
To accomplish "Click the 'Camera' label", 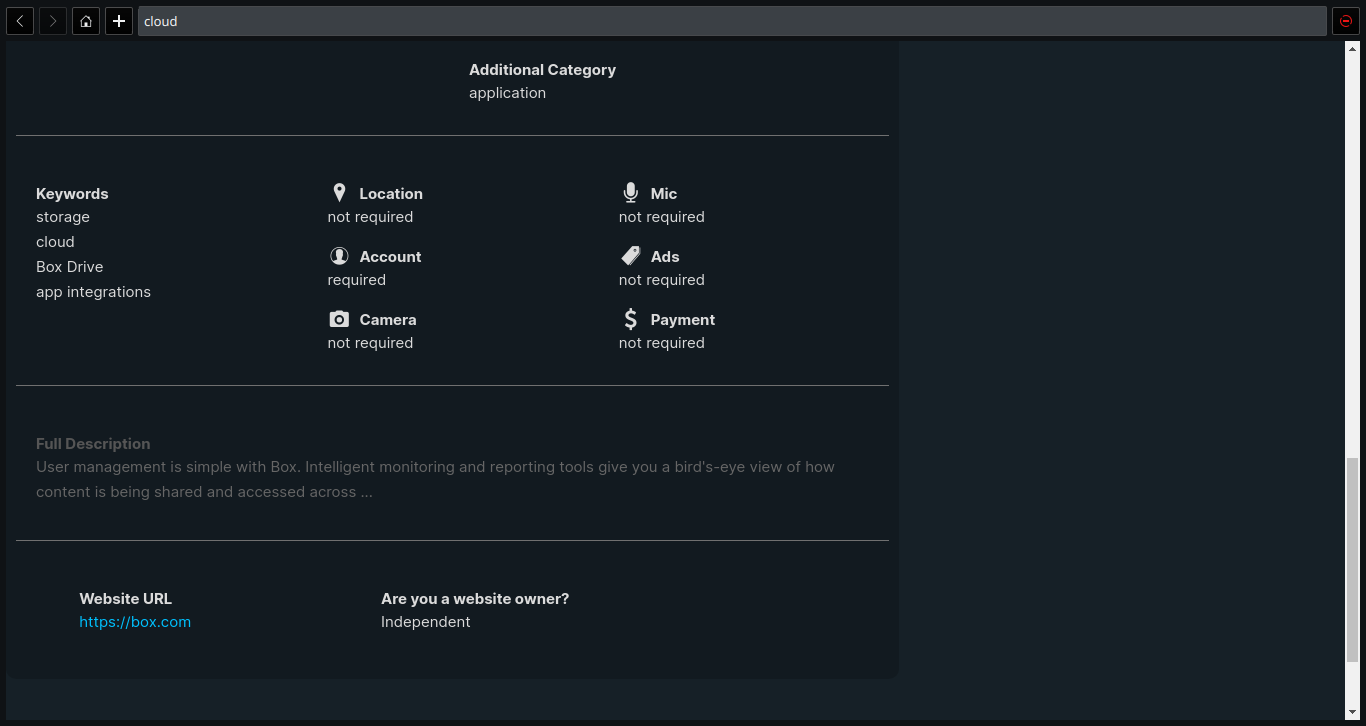I will (388, 320).
